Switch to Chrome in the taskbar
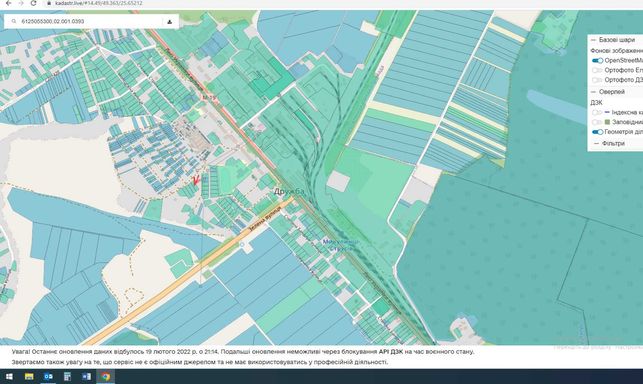643x384 pixels. pyautogui.click(x=106, y=376)
